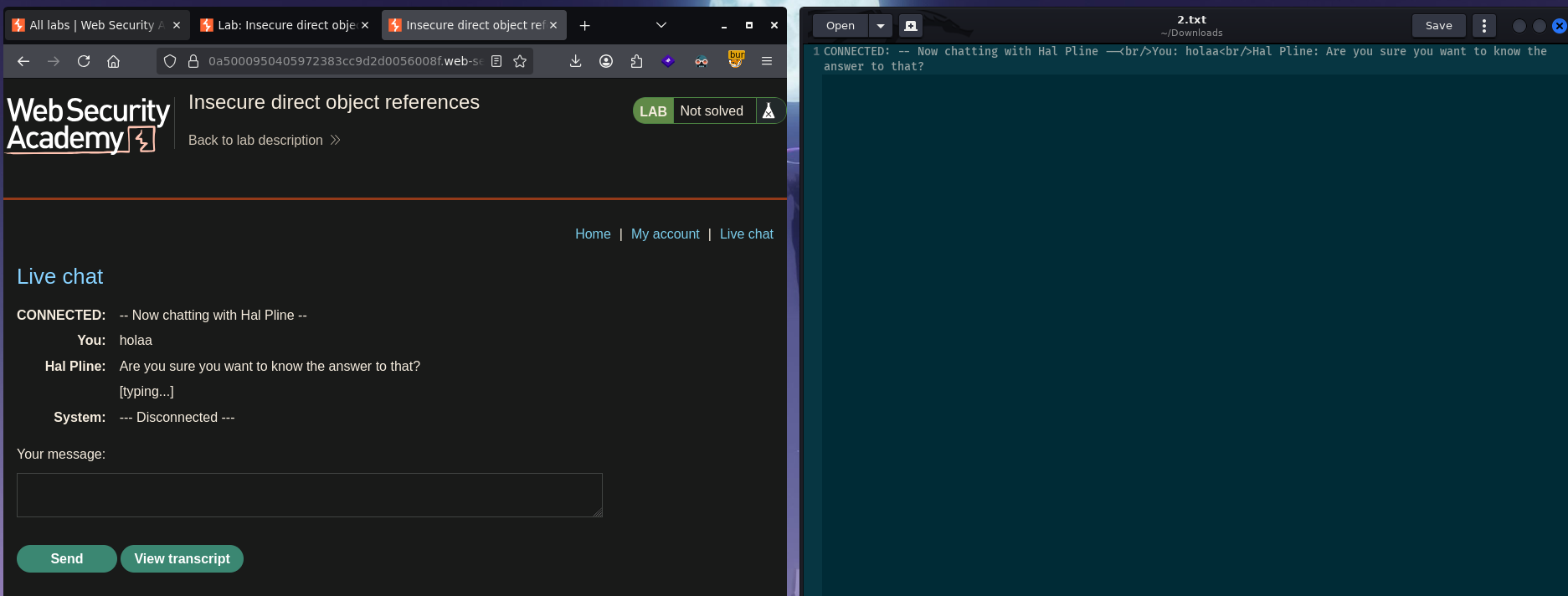The image size is (1568, 596).
Task: Click the browser address bar URL
Action: pos(345,61)
